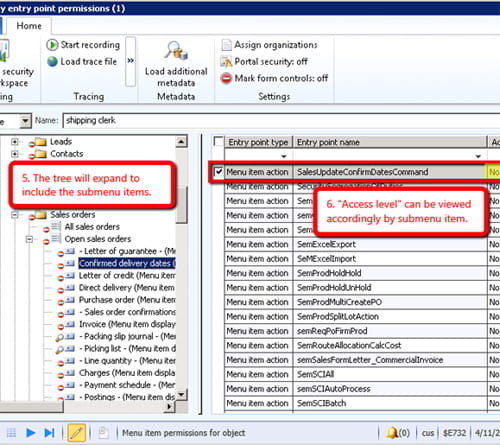Click the Start recording icon

coord(52,45)
